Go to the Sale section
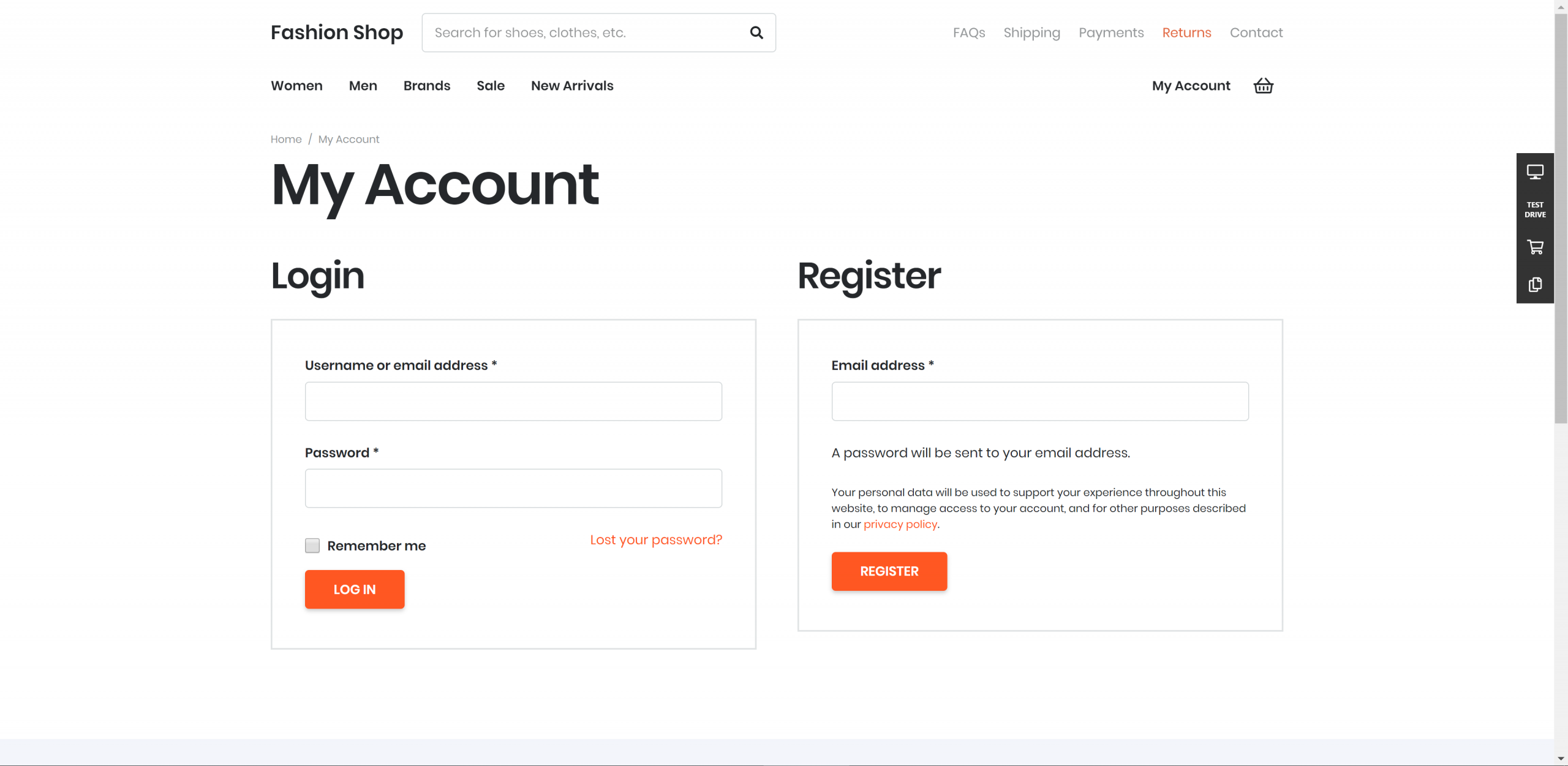 [x=491, y=86]
